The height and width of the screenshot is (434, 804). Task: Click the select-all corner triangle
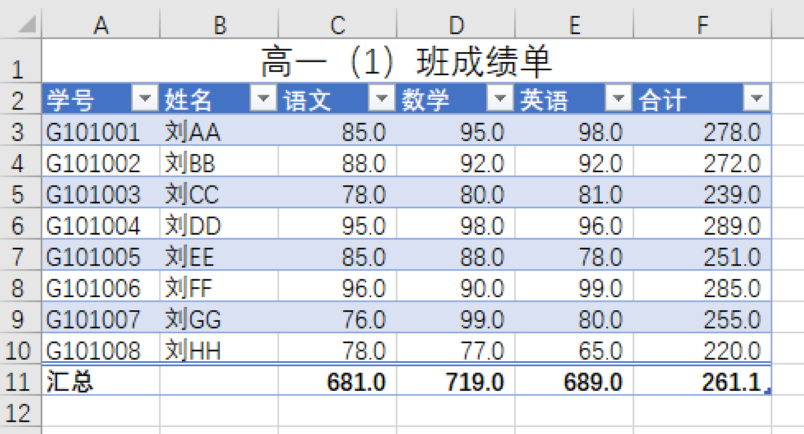tap(27, 24)
